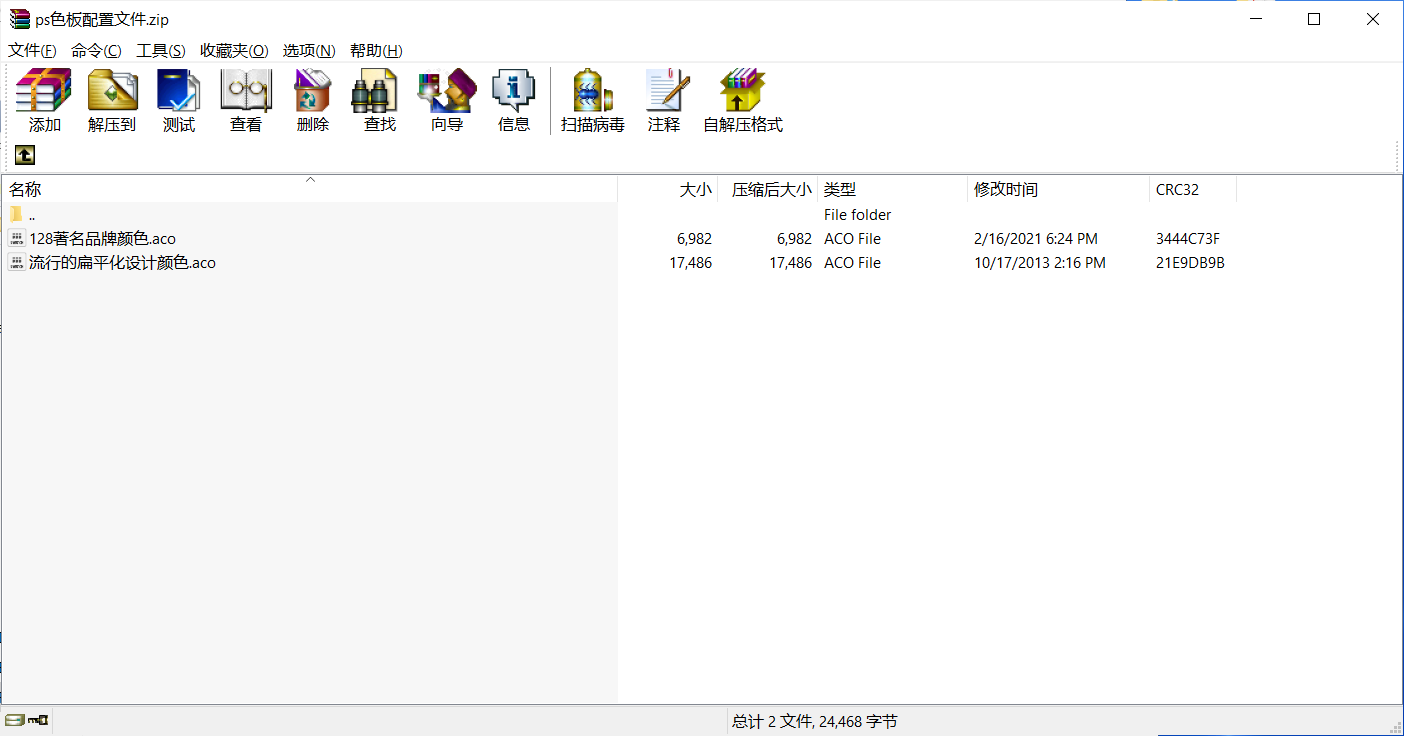Click the 自解压格式 (SFX) icon
1404x736 pixels.
pos(742,100)
